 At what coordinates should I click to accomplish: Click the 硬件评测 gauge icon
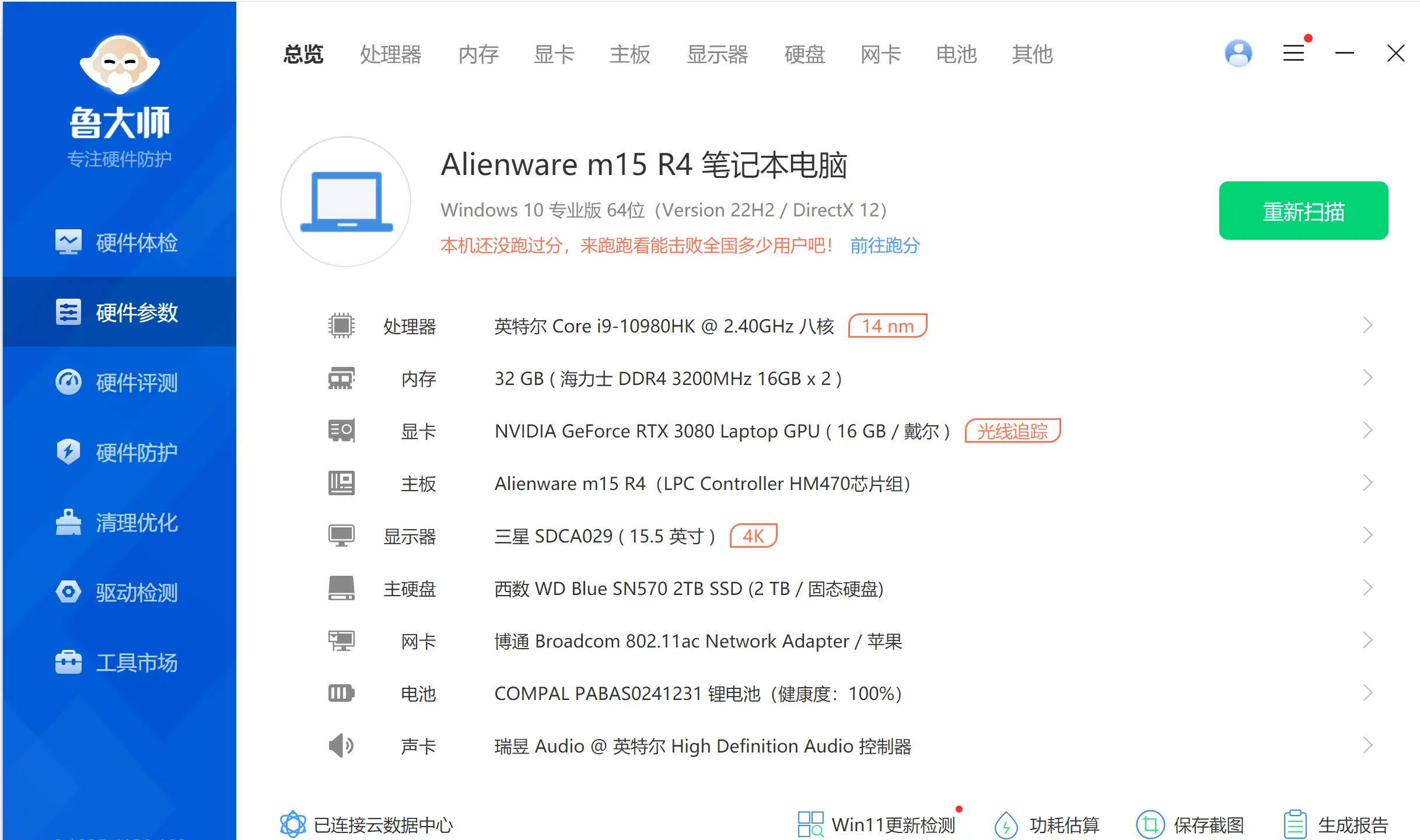point(68,382)
